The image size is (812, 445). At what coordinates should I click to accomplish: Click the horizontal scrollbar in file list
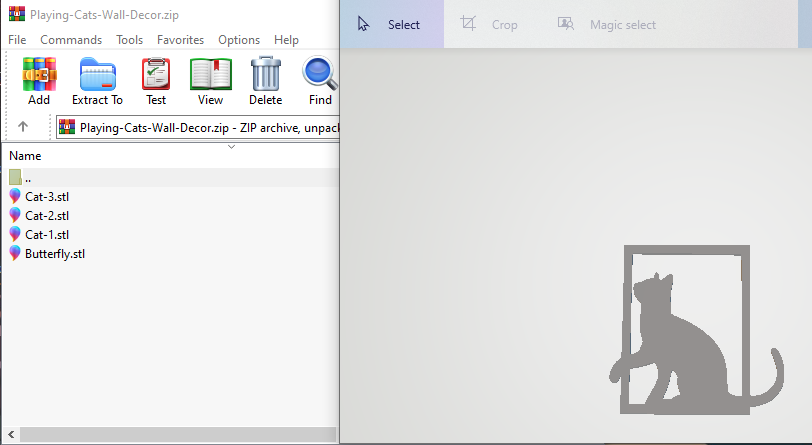pyautogui.click(x=170, y=435)
